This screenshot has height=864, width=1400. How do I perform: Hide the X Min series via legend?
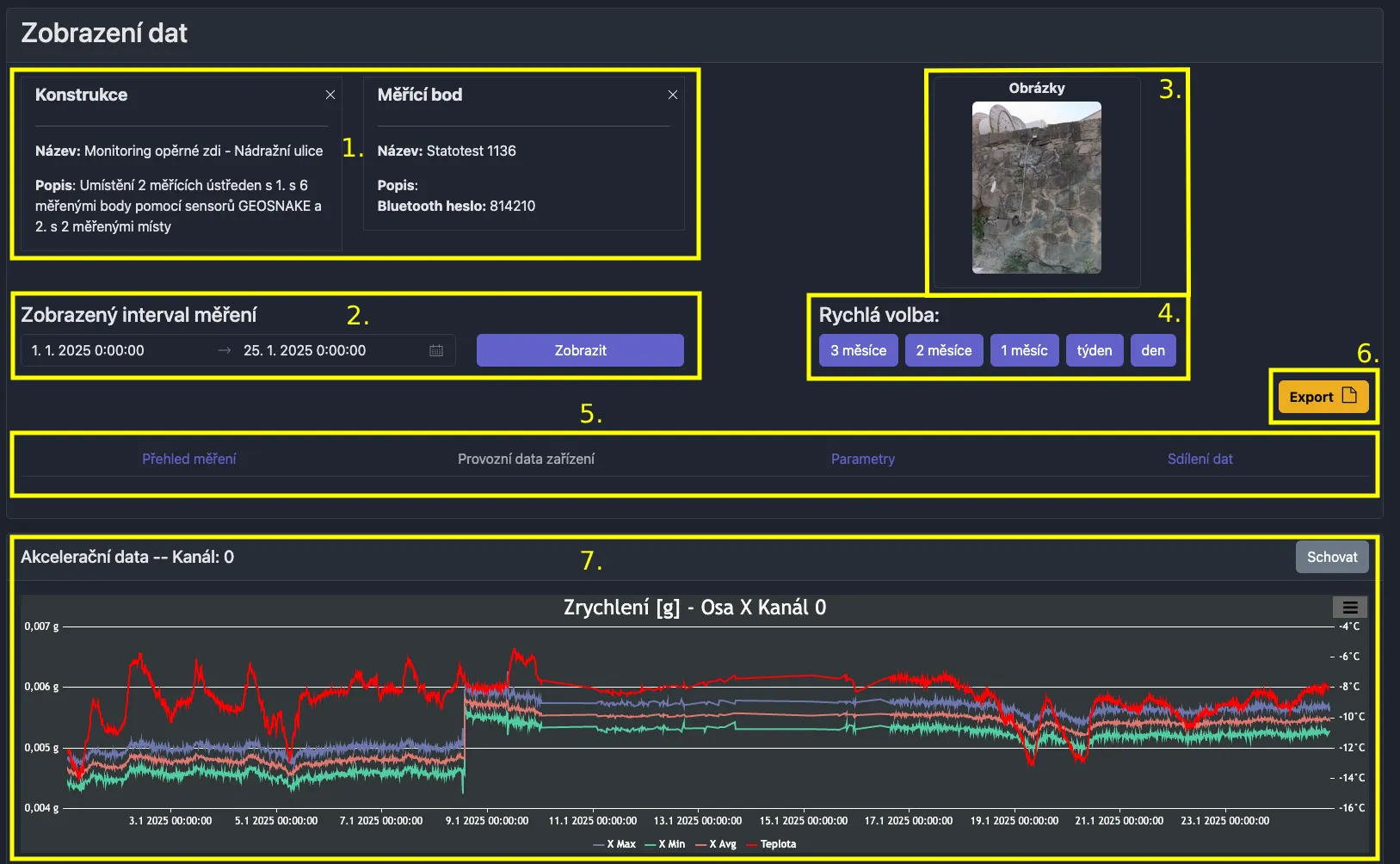point(669,844)
